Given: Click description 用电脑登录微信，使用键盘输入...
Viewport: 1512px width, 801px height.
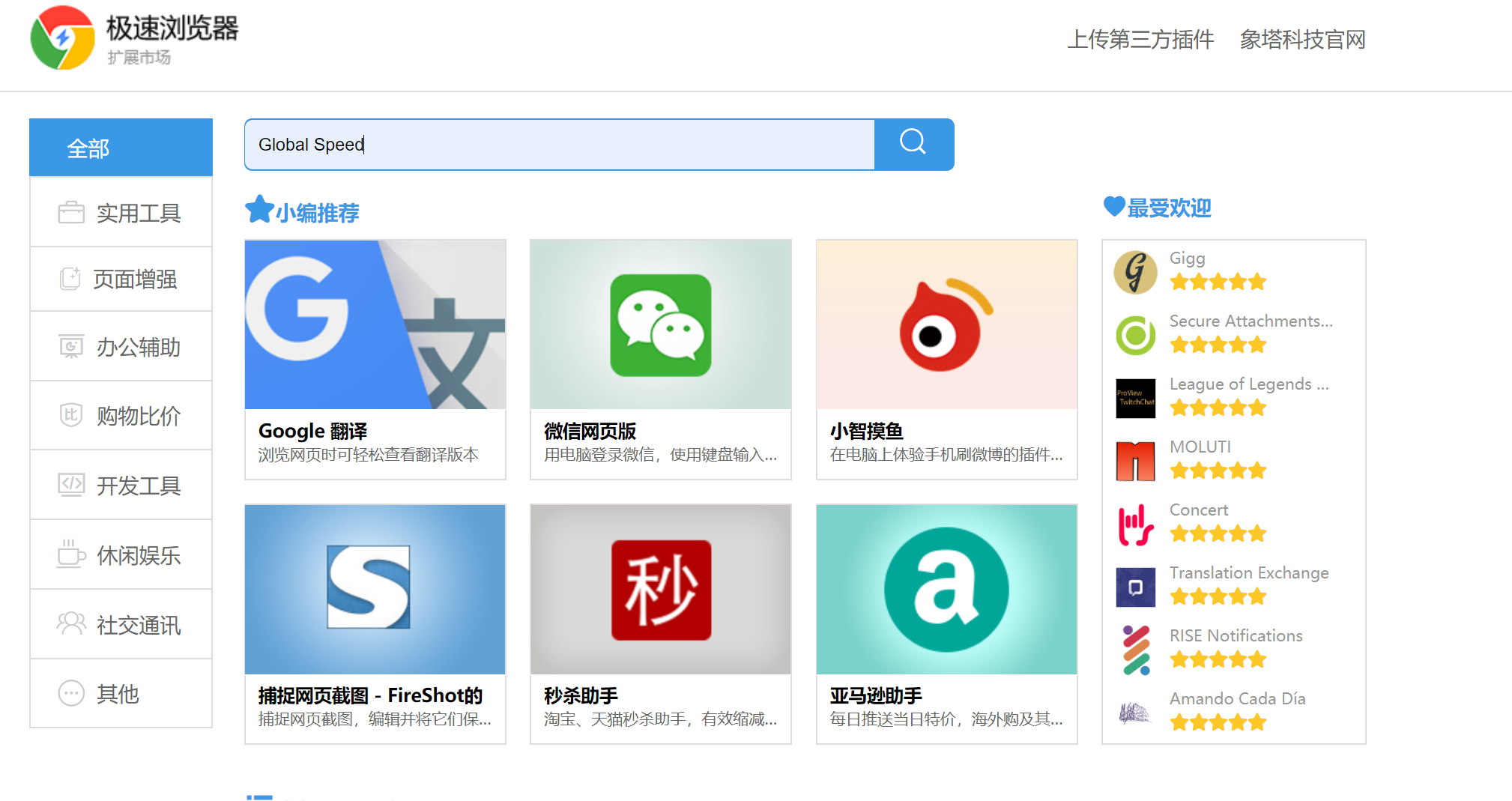Looking at the screenshot, I should click(x=660, y=455).
